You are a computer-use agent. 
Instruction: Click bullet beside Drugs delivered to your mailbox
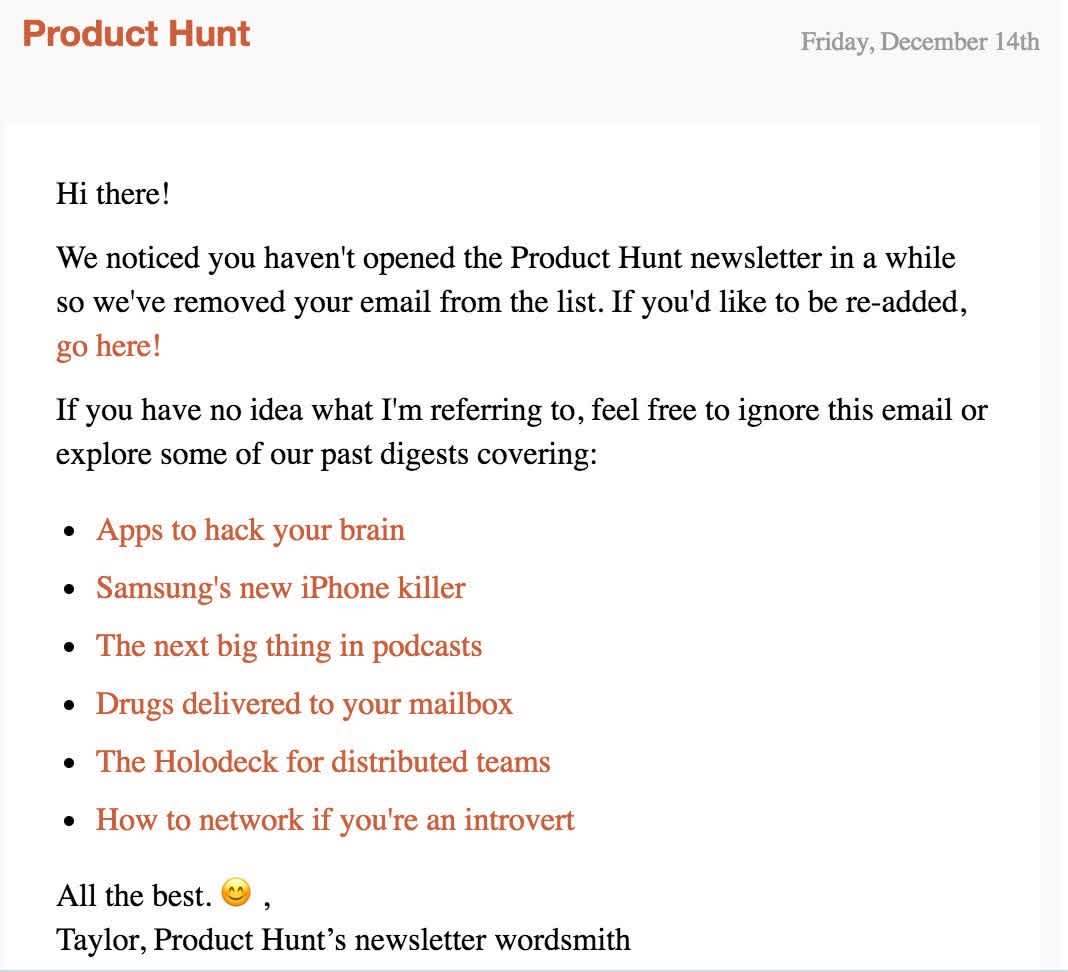(69, 706)
